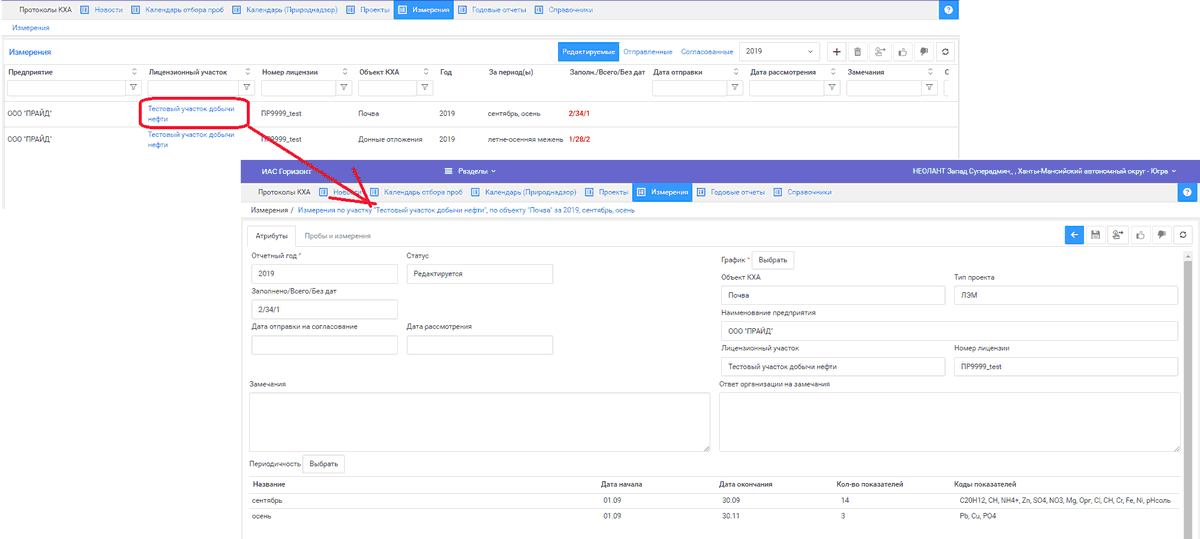Click the thumbs-up approve icon in the detail form
The height and width of the screenshot is (539, 1200).
coord(1140,234)
